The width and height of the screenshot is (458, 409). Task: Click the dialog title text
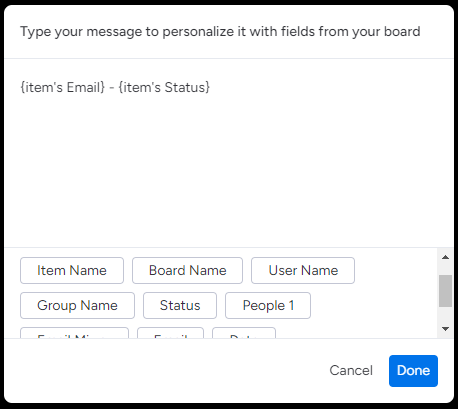click(220, 32)
